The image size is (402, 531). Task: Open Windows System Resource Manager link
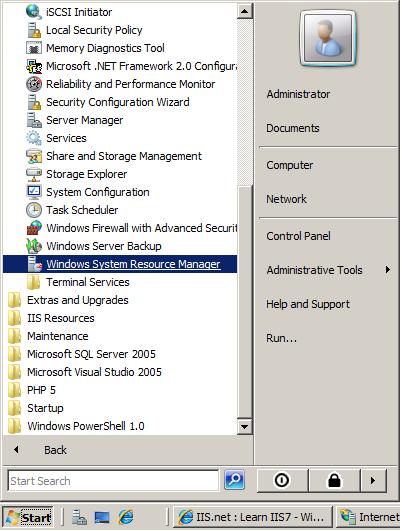(x=133, y=264)
